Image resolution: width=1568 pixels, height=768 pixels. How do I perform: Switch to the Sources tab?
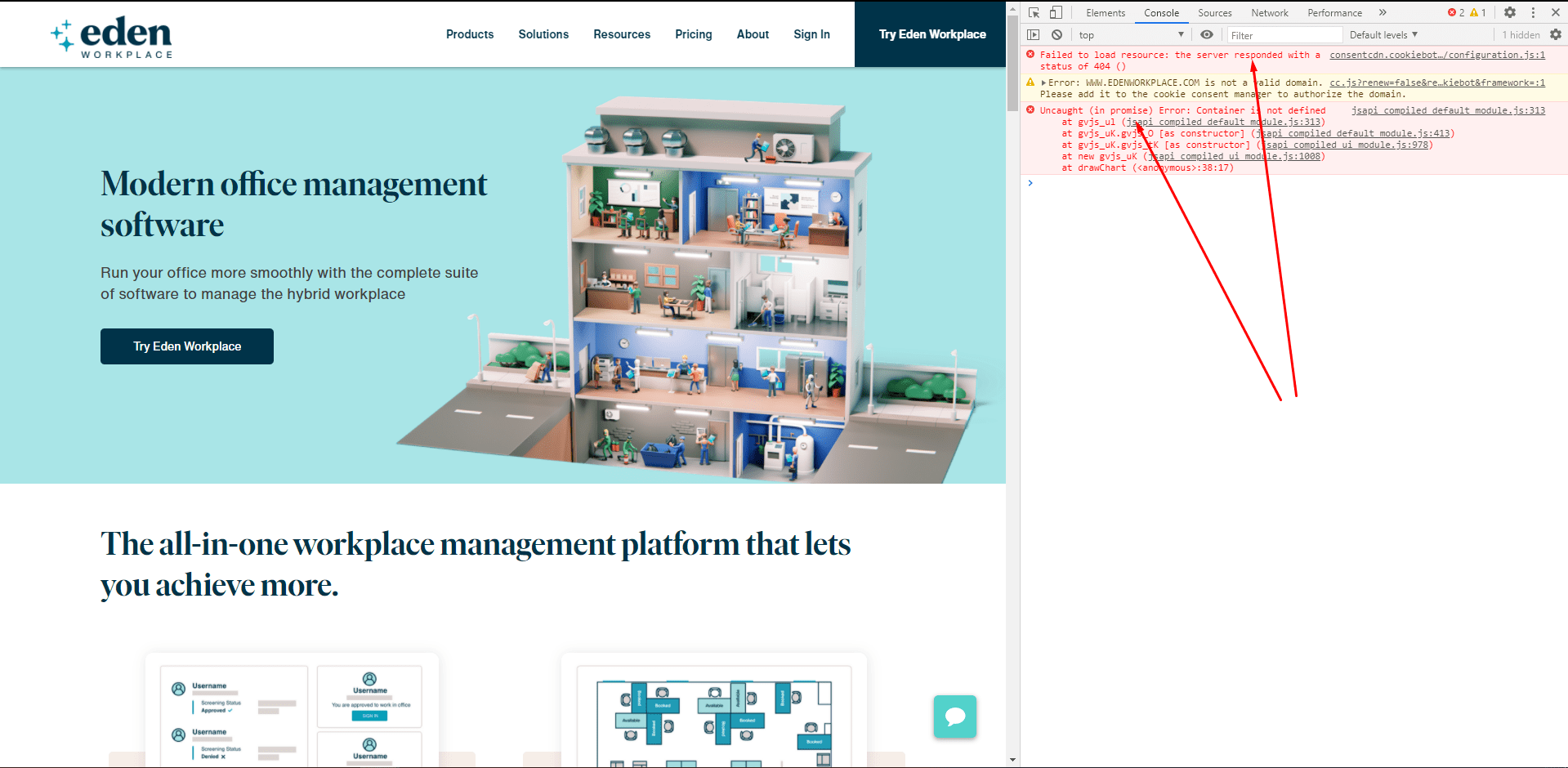click(x=1215, y=12)
